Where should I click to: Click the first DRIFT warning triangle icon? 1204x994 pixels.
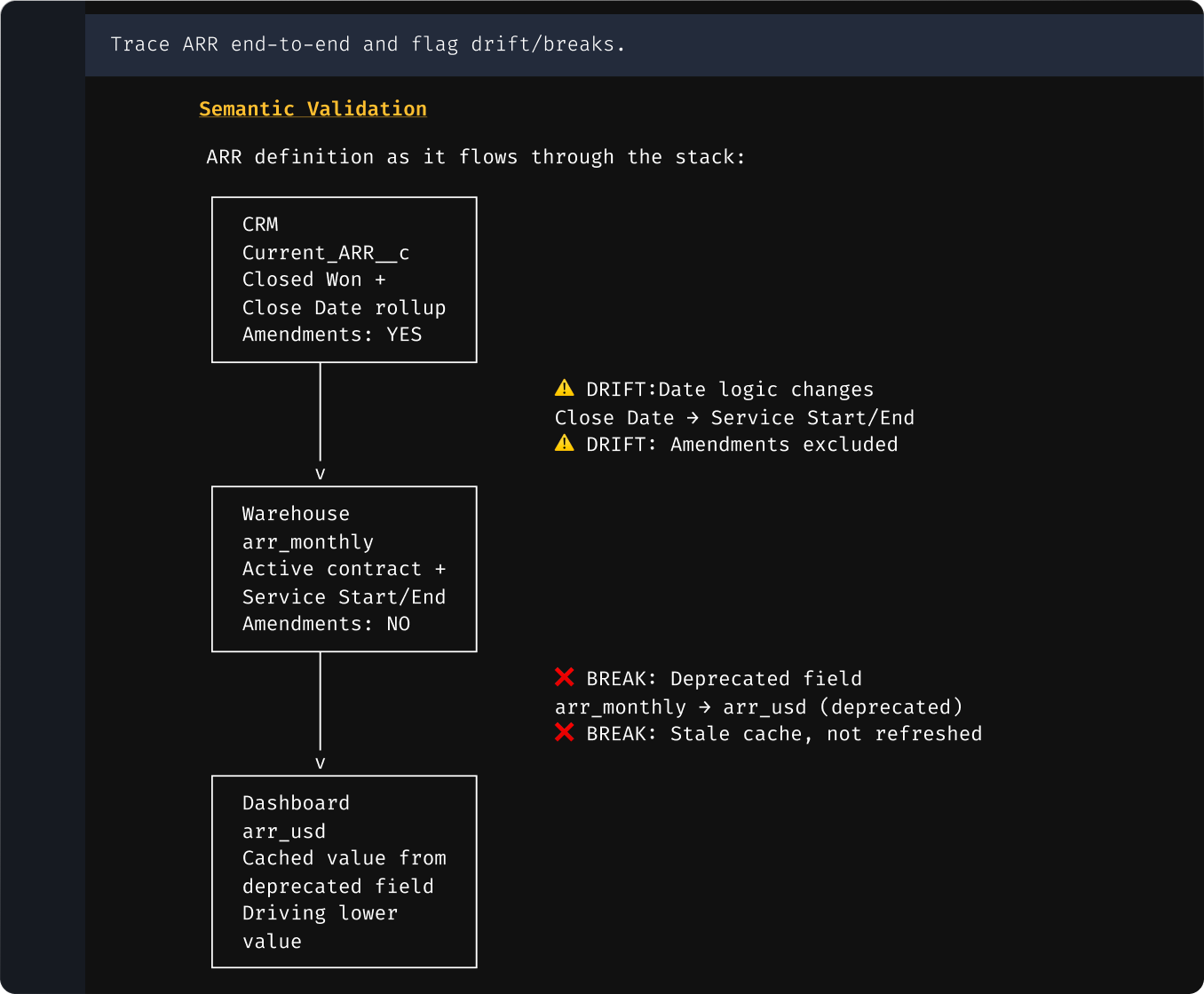564,388
